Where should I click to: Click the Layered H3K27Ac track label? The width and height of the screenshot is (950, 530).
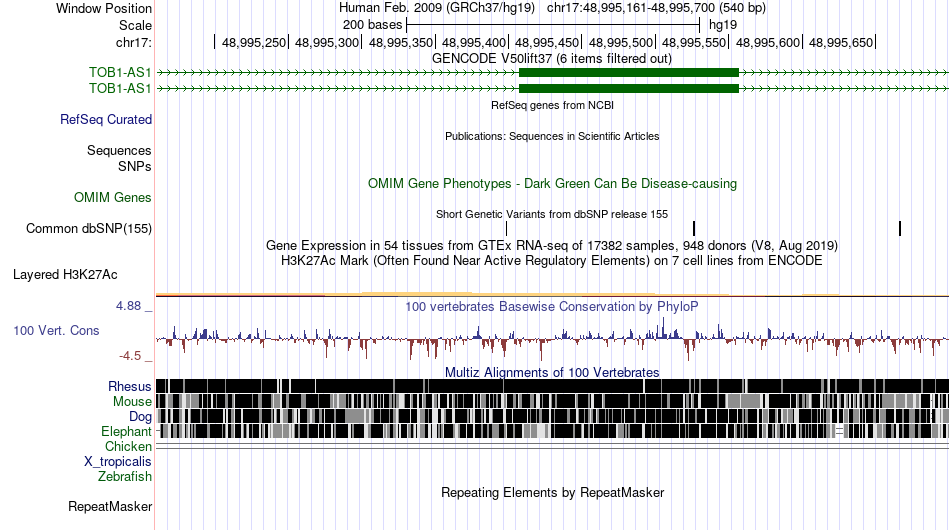65,274
